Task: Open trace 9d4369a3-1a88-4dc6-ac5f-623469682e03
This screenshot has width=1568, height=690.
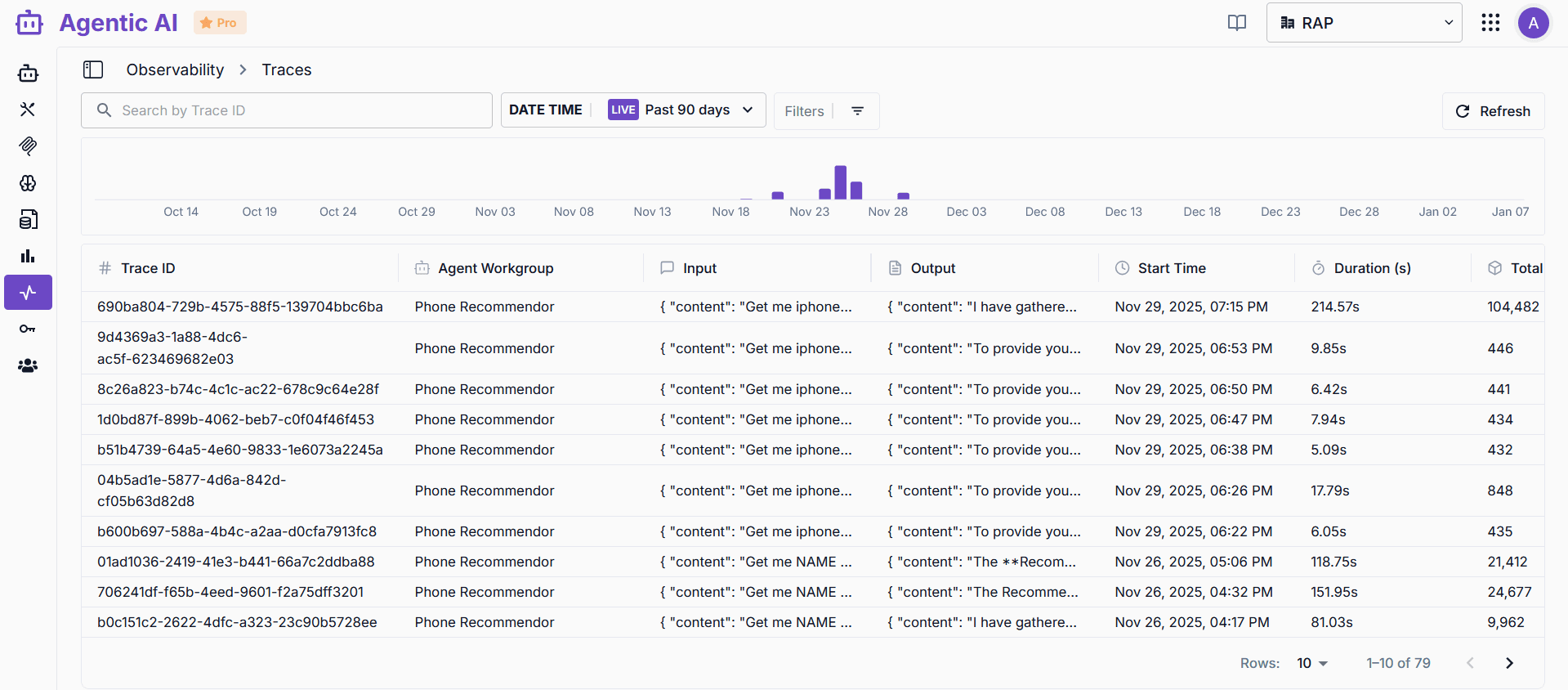Action: click(172, 347)
